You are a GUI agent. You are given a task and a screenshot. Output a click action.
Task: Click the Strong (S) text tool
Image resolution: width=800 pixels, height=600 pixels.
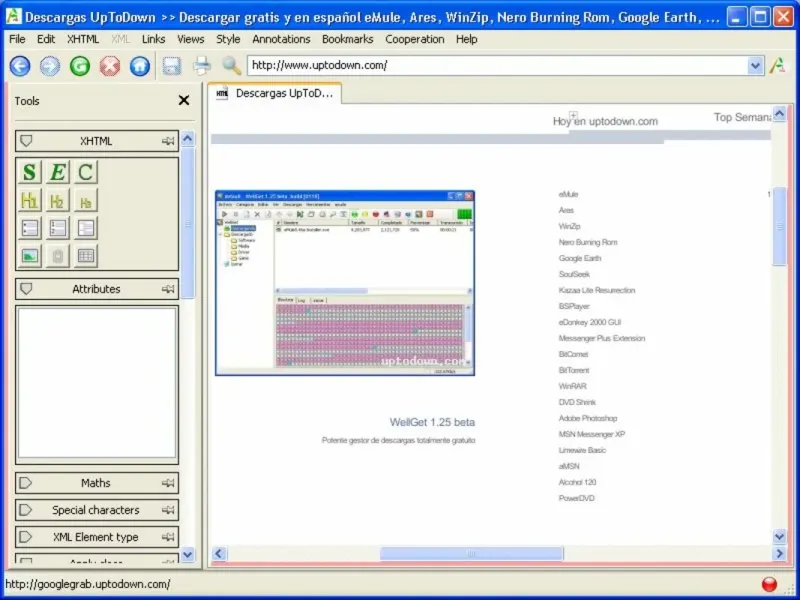pos(30,172)
